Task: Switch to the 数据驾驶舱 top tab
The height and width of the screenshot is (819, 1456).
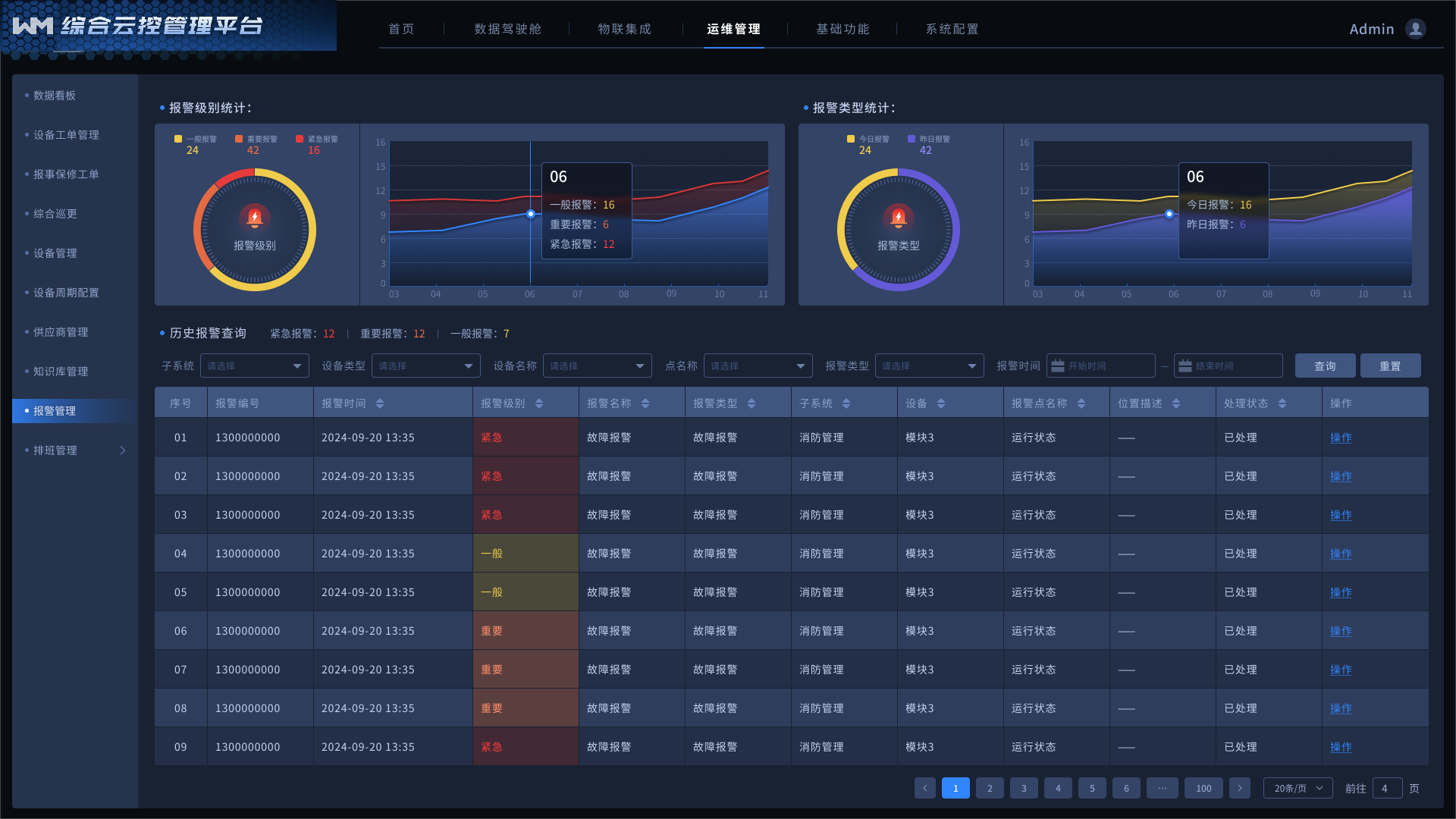Action: click(507, 29)
